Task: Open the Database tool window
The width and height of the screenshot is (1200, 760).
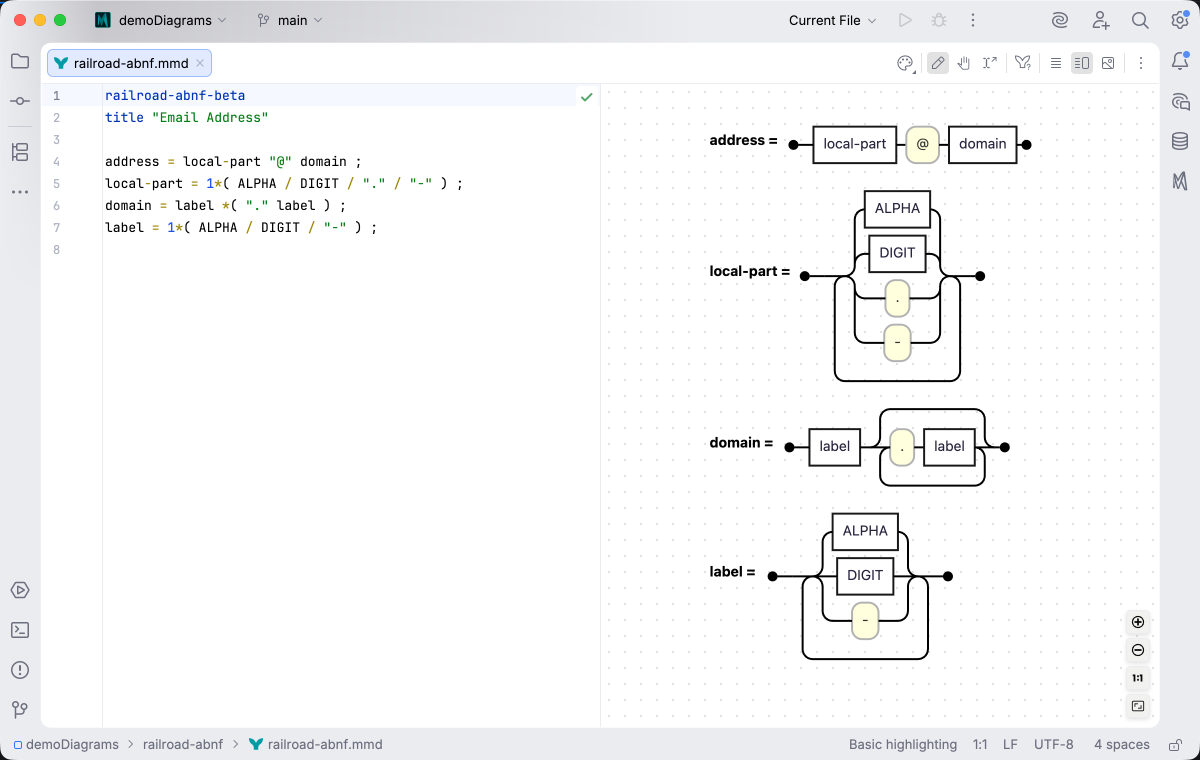Action: coord(1180,141)
